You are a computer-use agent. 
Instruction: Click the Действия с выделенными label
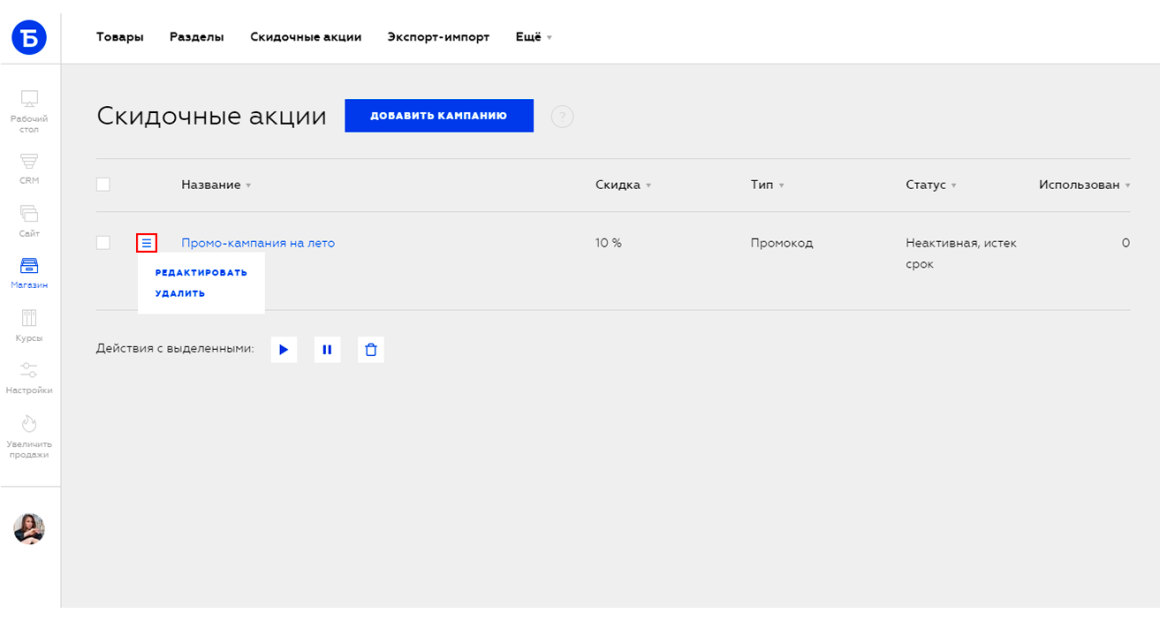175,349
